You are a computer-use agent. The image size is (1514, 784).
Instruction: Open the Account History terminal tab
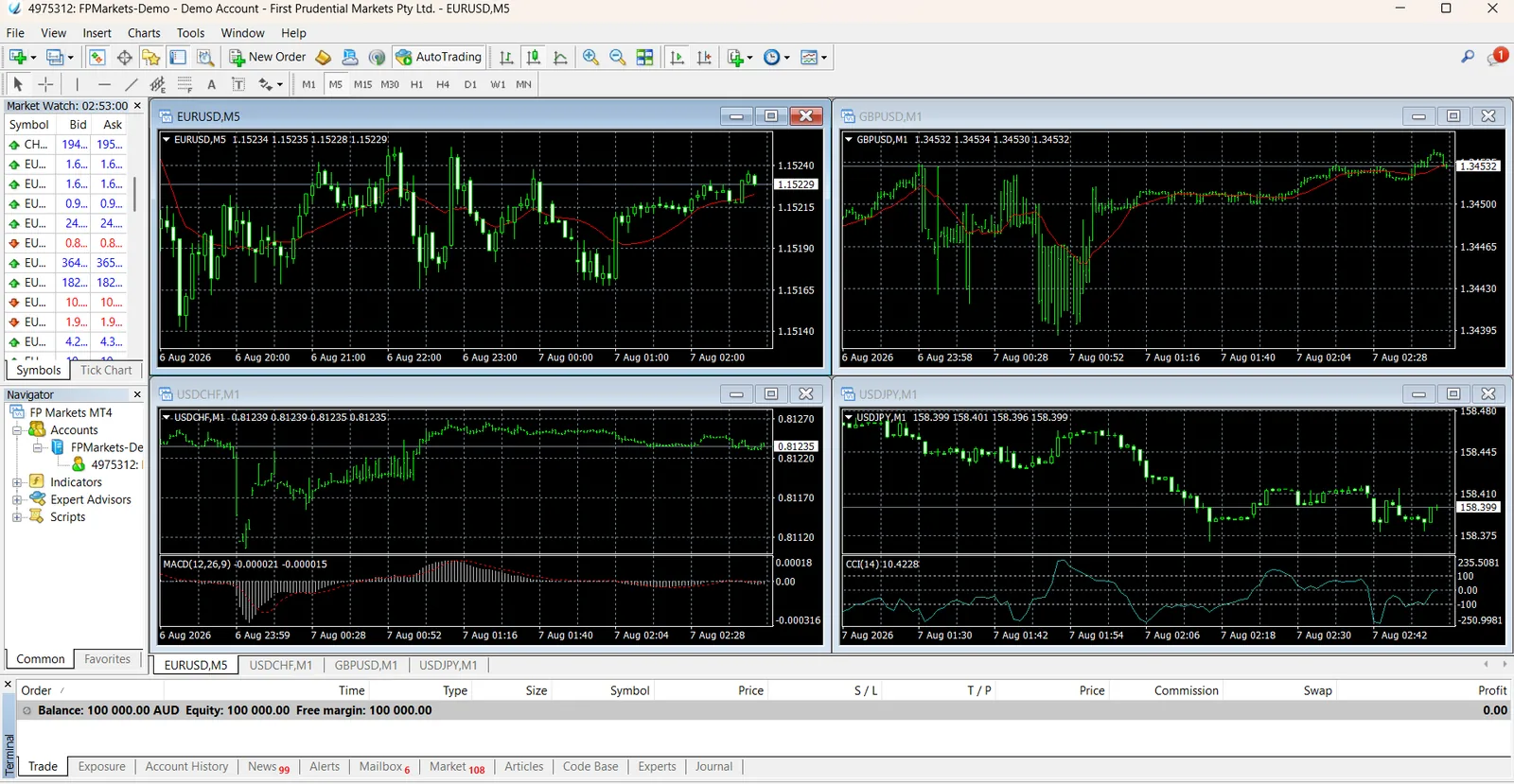pyautogui.click(x=186, y=767)
